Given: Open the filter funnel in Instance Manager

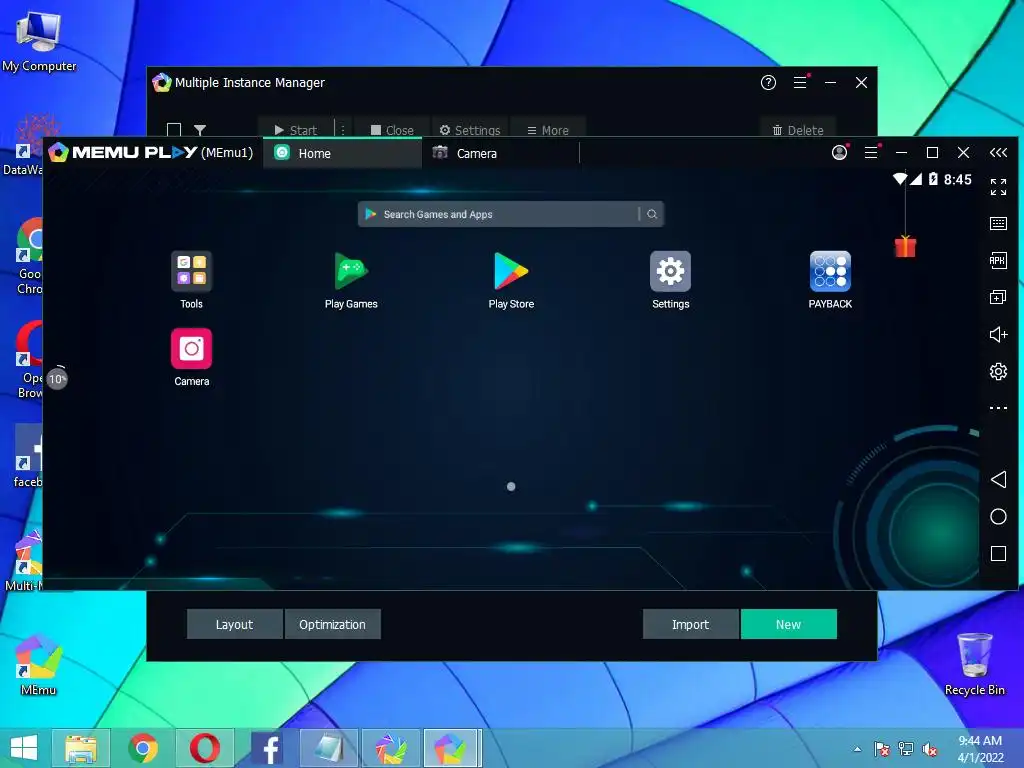Looking at the screenshot, I should (200, 130).
